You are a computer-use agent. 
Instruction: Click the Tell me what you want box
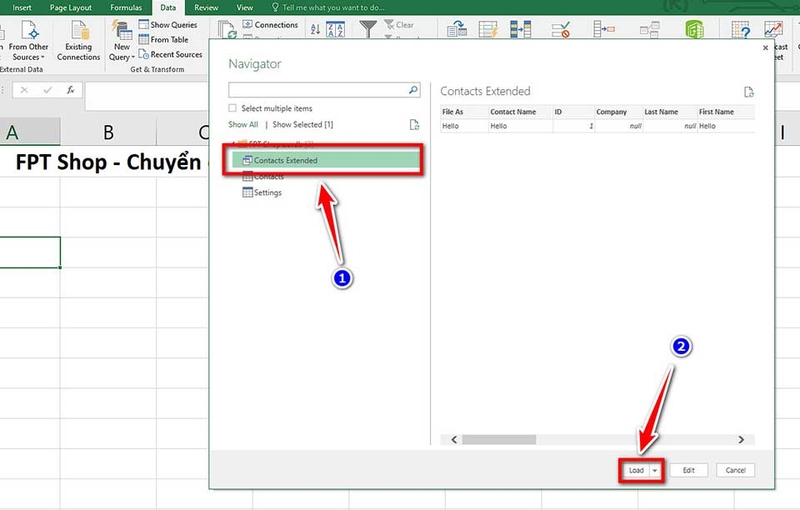click(x=328, y=8)
